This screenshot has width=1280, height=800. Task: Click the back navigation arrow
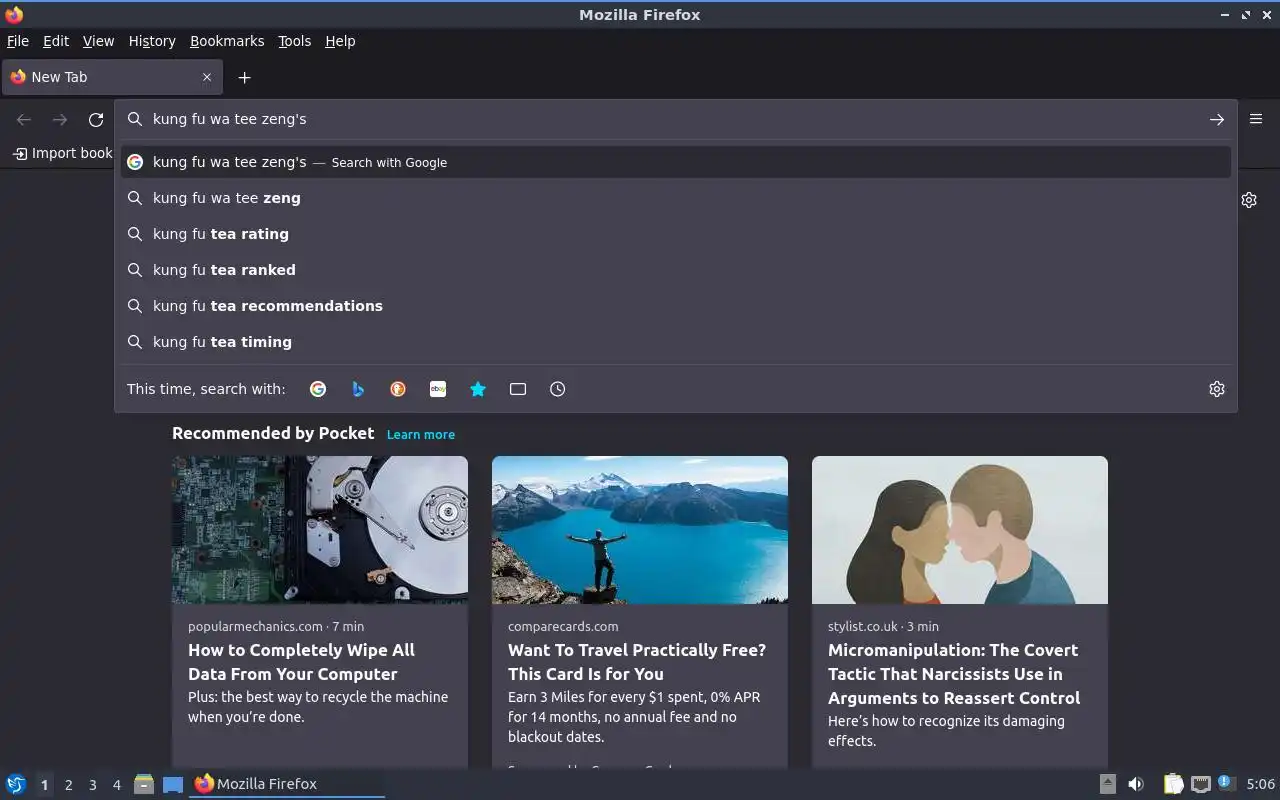(x=24, y=119)
